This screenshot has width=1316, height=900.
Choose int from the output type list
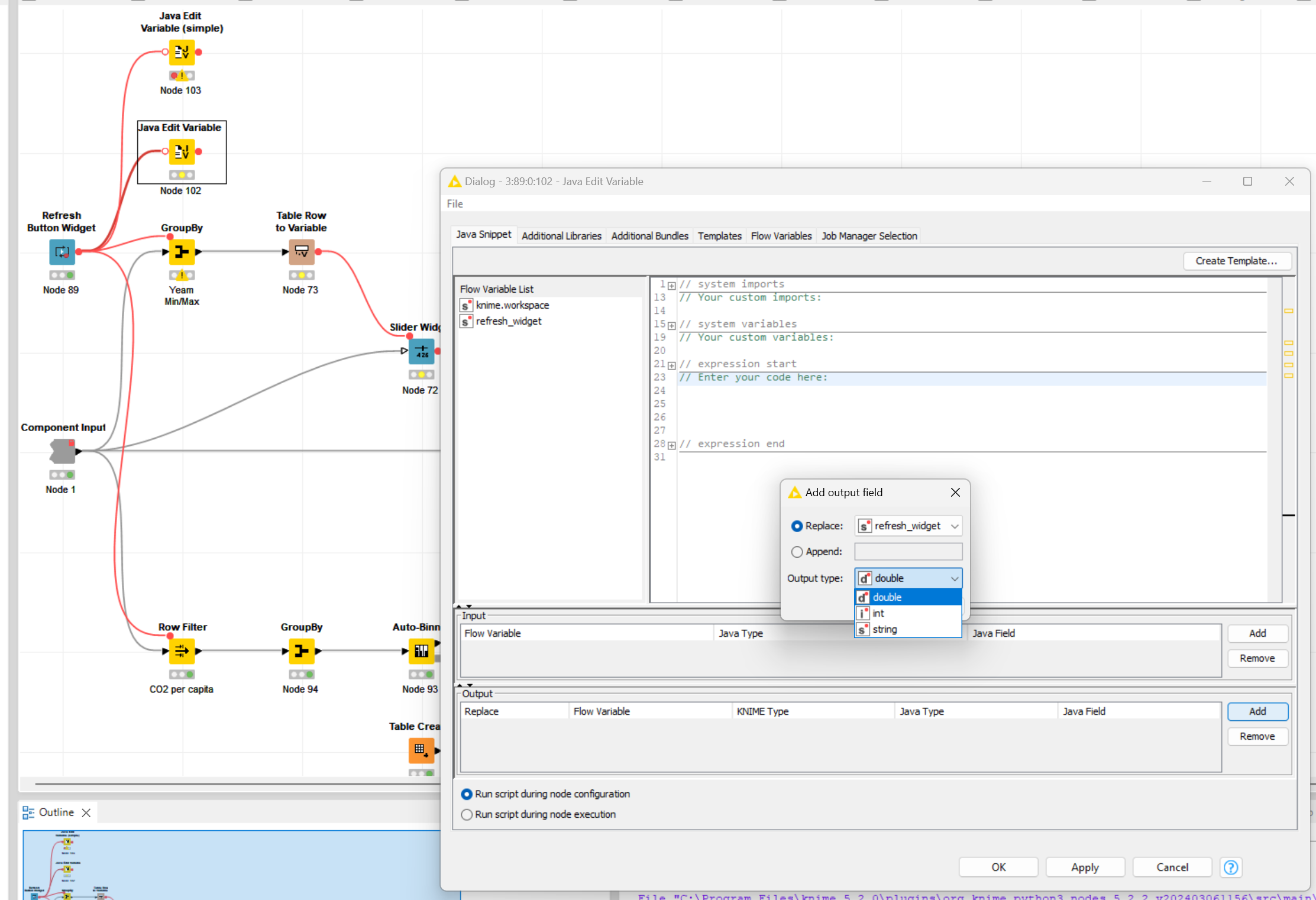[x=908, y=613]
